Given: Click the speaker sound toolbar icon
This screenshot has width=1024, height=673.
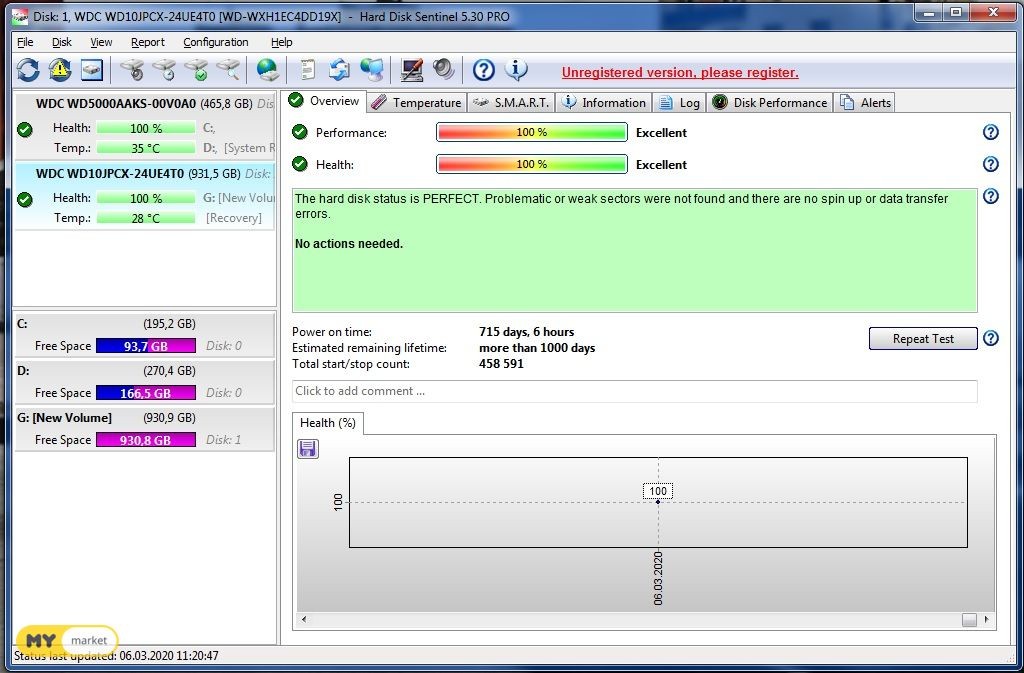Looking at the screenshot, I should point(443,69).
